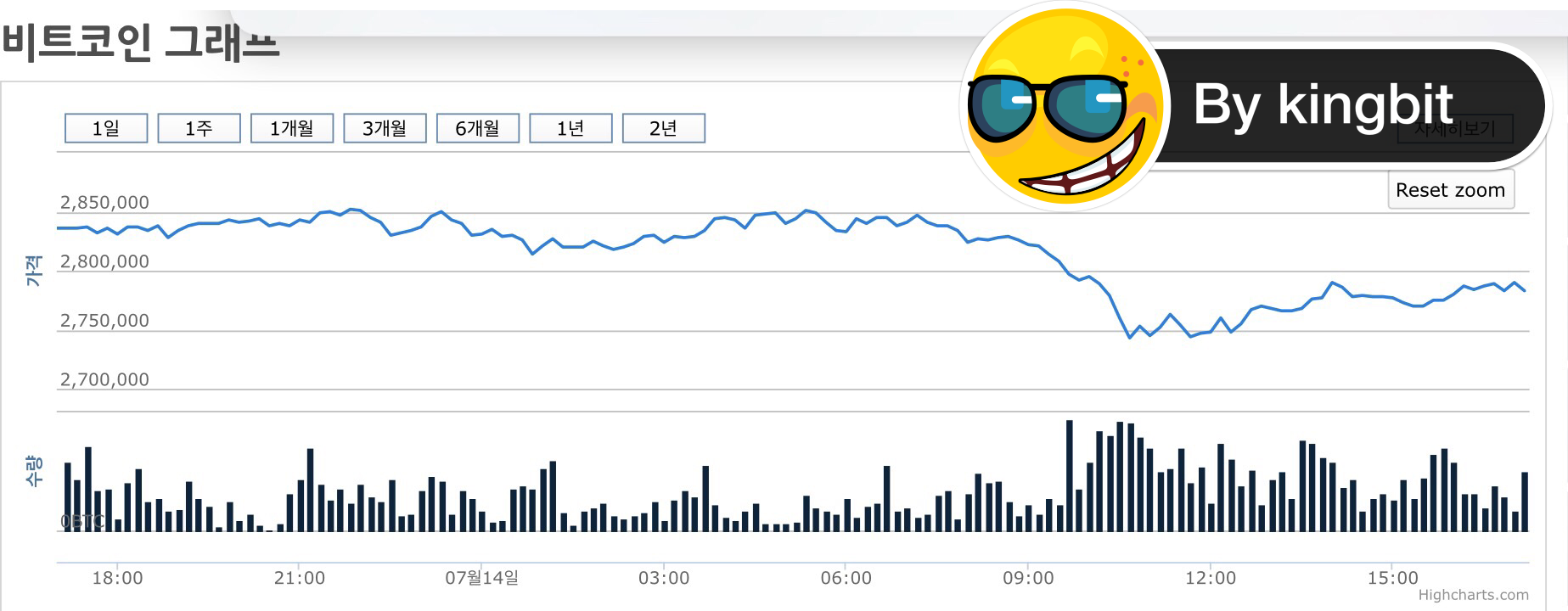Click the 18:00 time axis label

point(117,578)
